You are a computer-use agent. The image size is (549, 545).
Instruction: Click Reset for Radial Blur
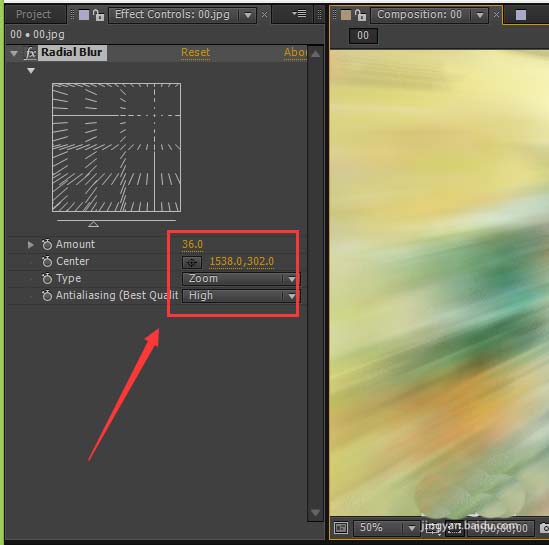195,53
